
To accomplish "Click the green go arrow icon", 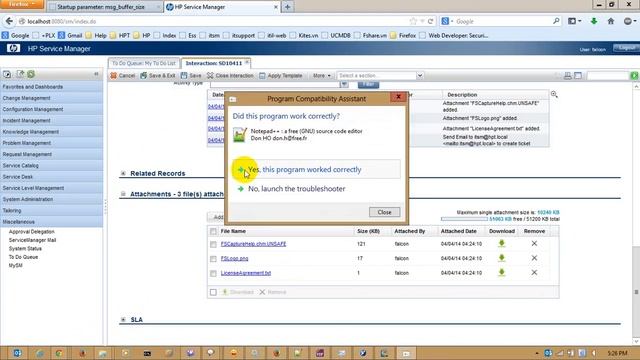I will click(x=634, y=76).
